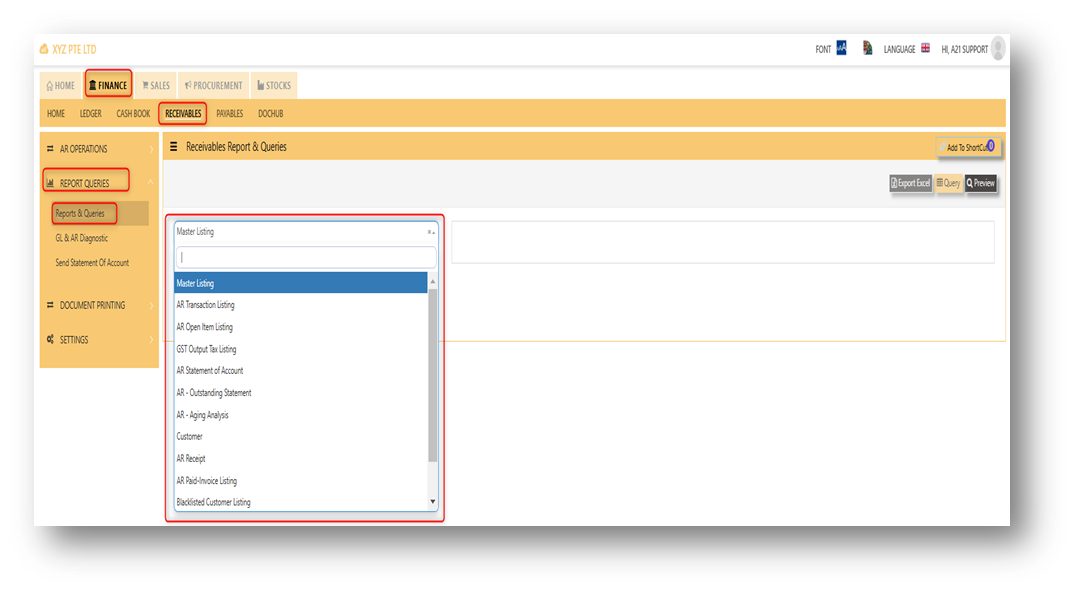The image size is (1076, 592).
Task: Expand the AR OPERATIONS sidebar section
Action: tap(100, 149)
